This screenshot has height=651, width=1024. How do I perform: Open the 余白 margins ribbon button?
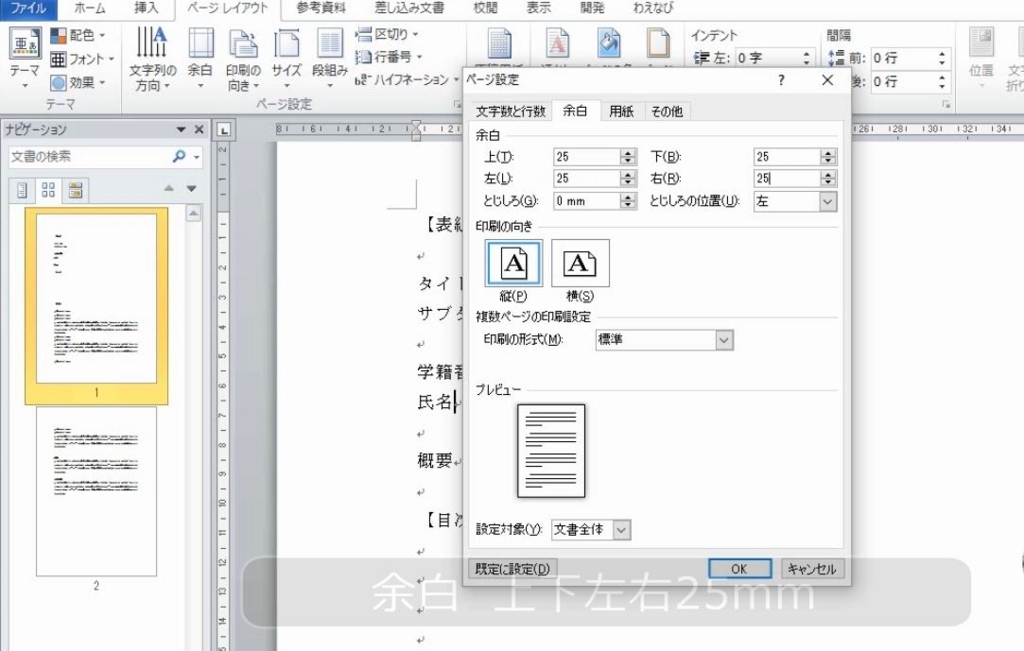pos(200,58)
